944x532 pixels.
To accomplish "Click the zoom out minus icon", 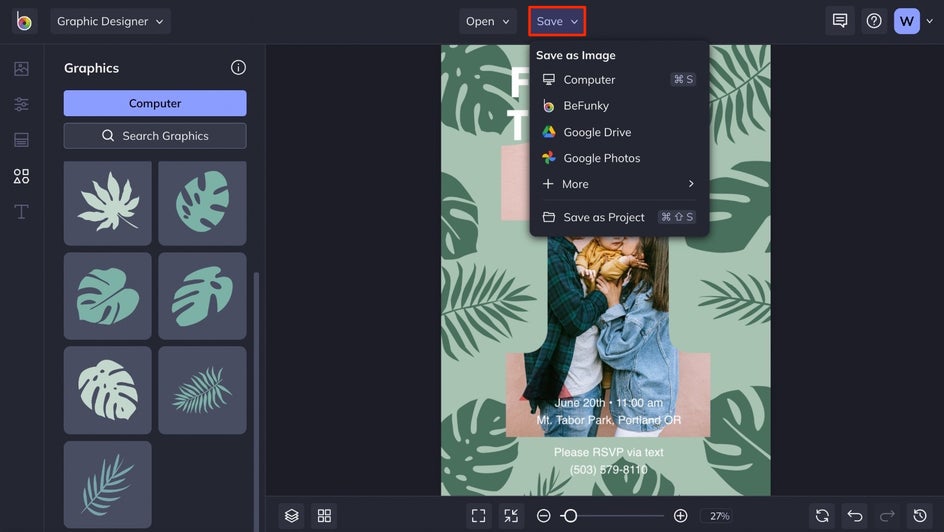I will point(544,516).
